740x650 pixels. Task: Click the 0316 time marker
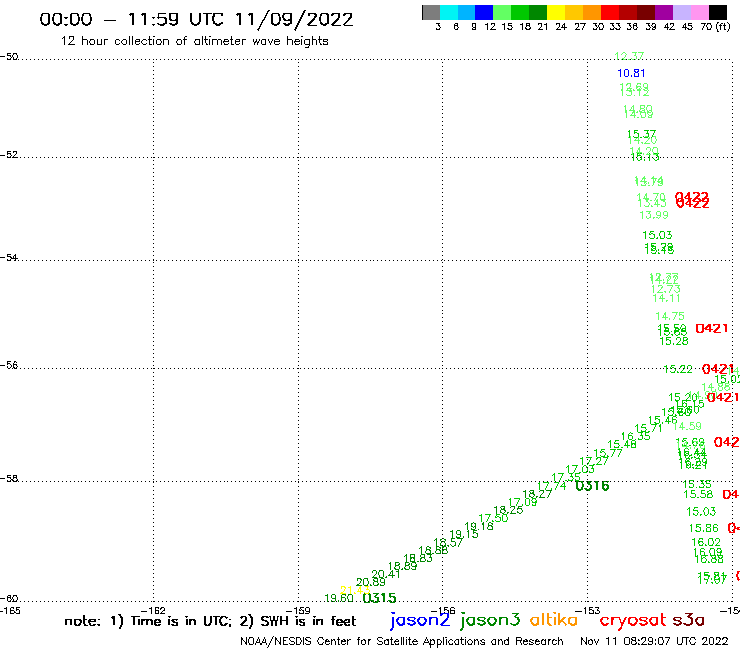point(592,486)
